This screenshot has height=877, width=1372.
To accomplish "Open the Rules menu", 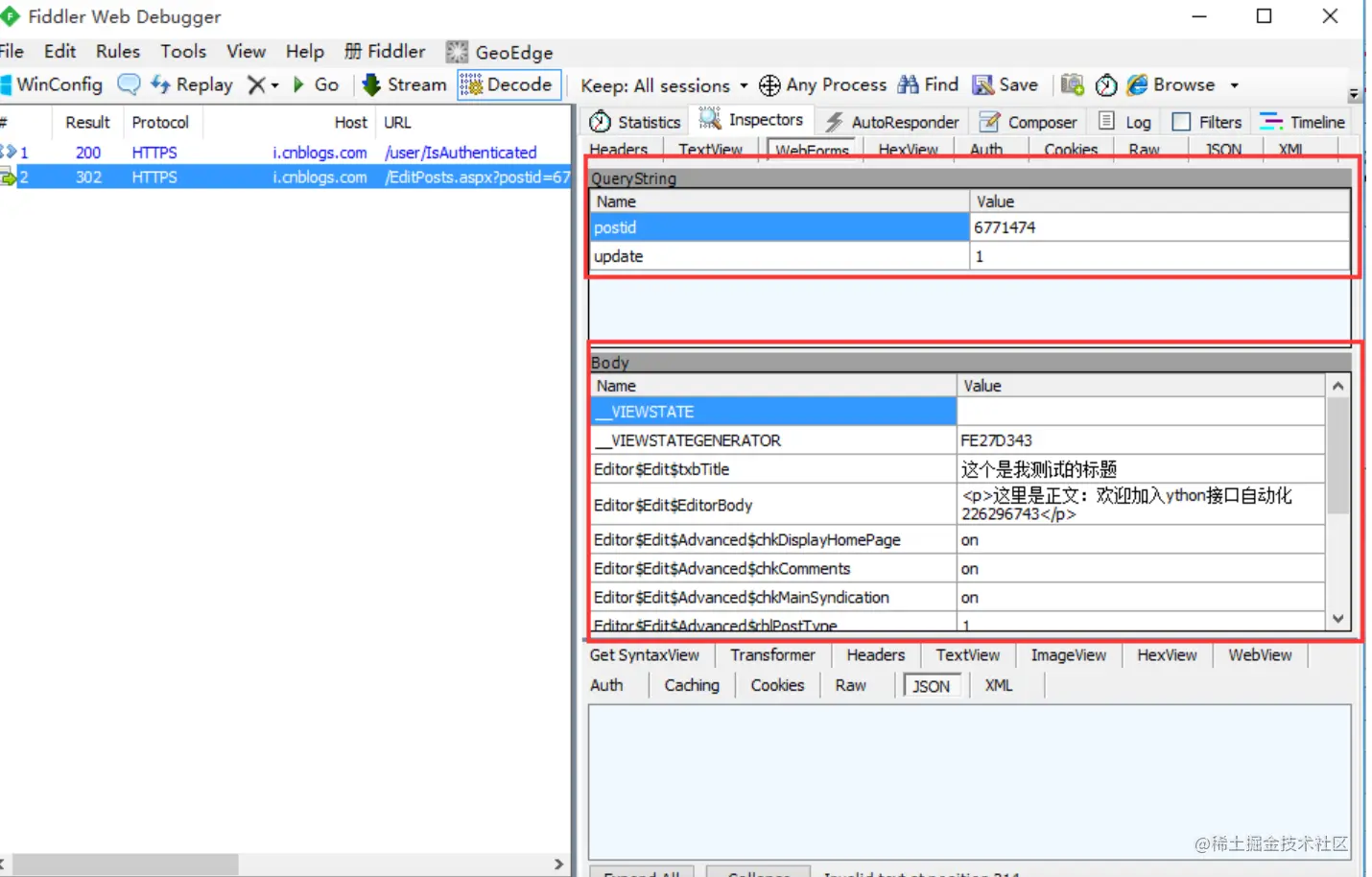I will 118,51.
